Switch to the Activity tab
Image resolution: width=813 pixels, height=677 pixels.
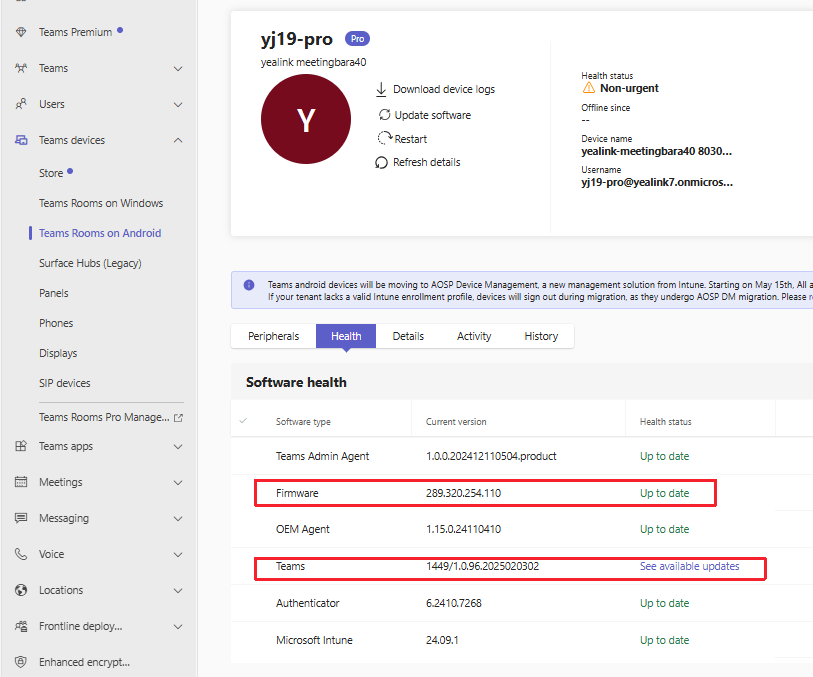click(474, 336)
